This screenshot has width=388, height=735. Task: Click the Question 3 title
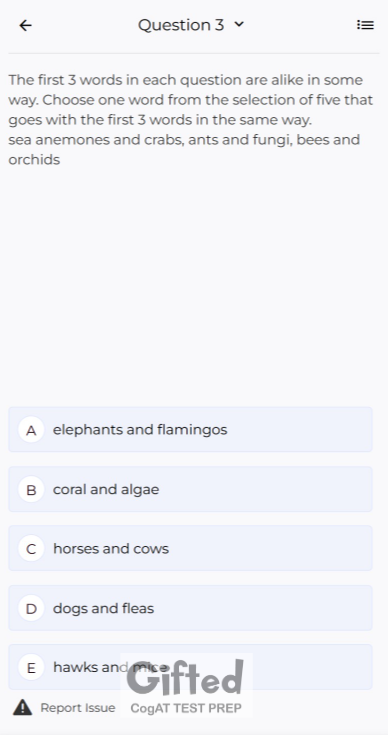[x=181, y=25]
